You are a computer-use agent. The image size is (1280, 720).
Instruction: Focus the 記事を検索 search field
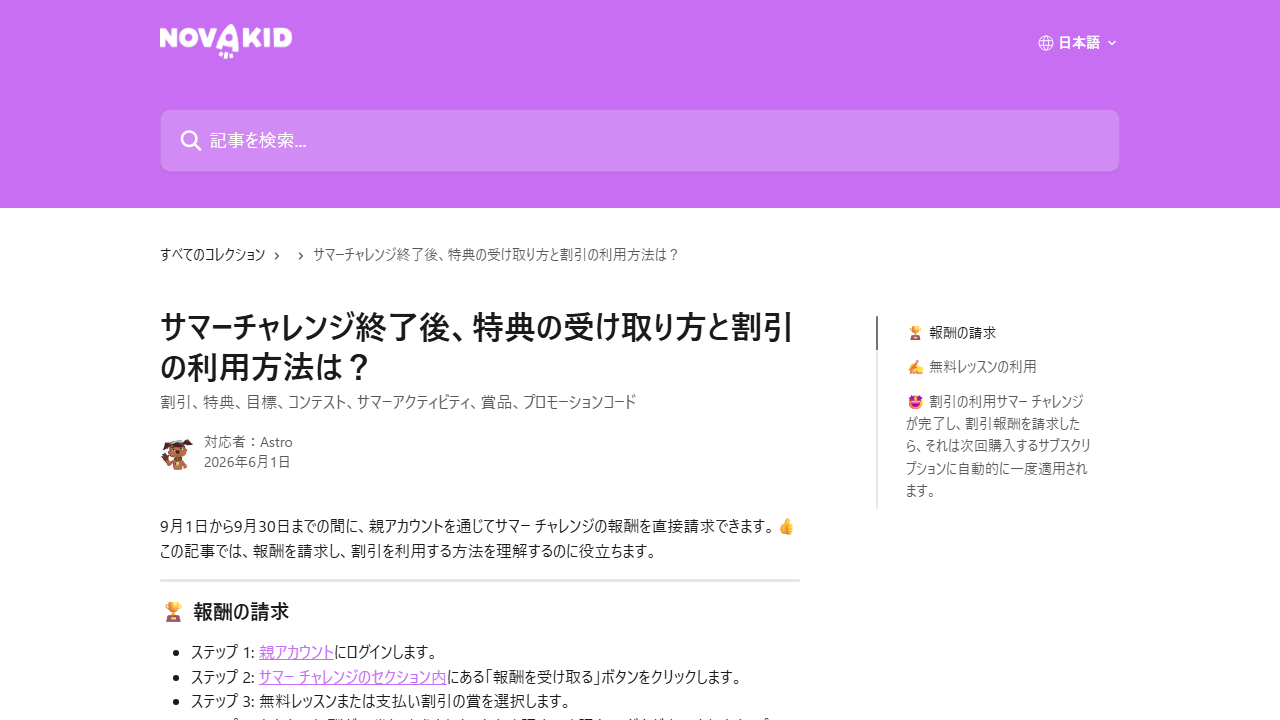(x=640, y=141)
